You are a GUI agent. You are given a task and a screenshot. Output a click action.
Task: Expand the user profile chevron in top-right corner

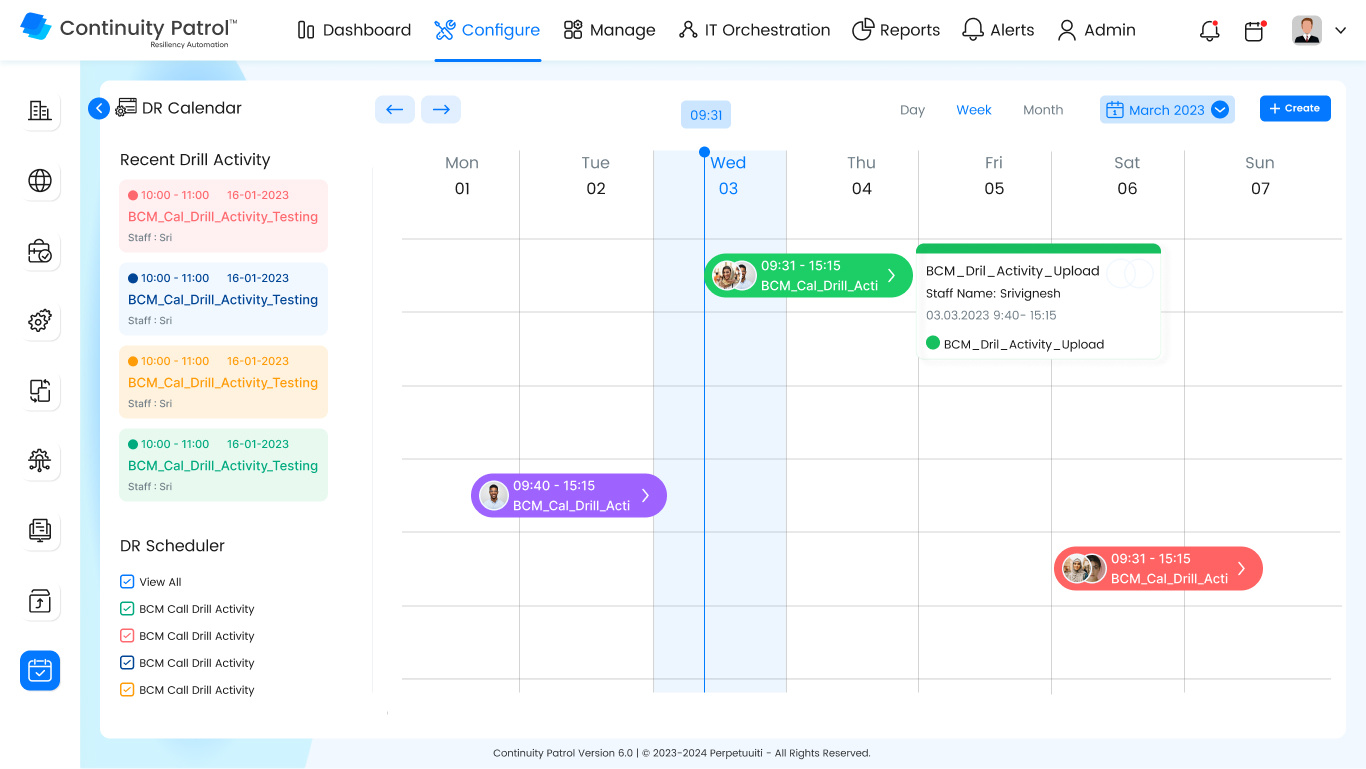[x=1340, y=30]
